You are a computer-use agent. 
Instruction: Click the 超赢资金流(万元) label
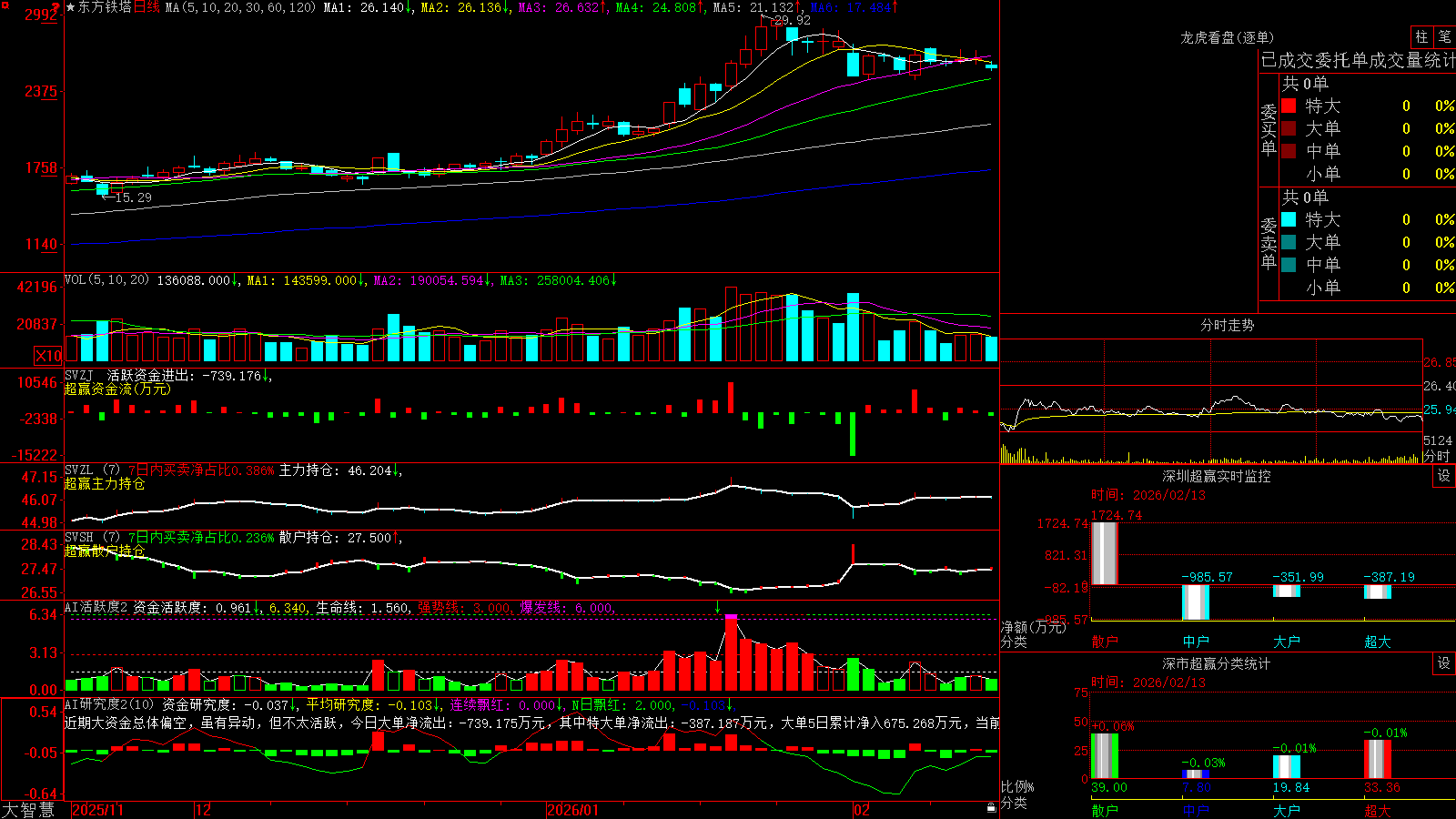click(116, 389)
